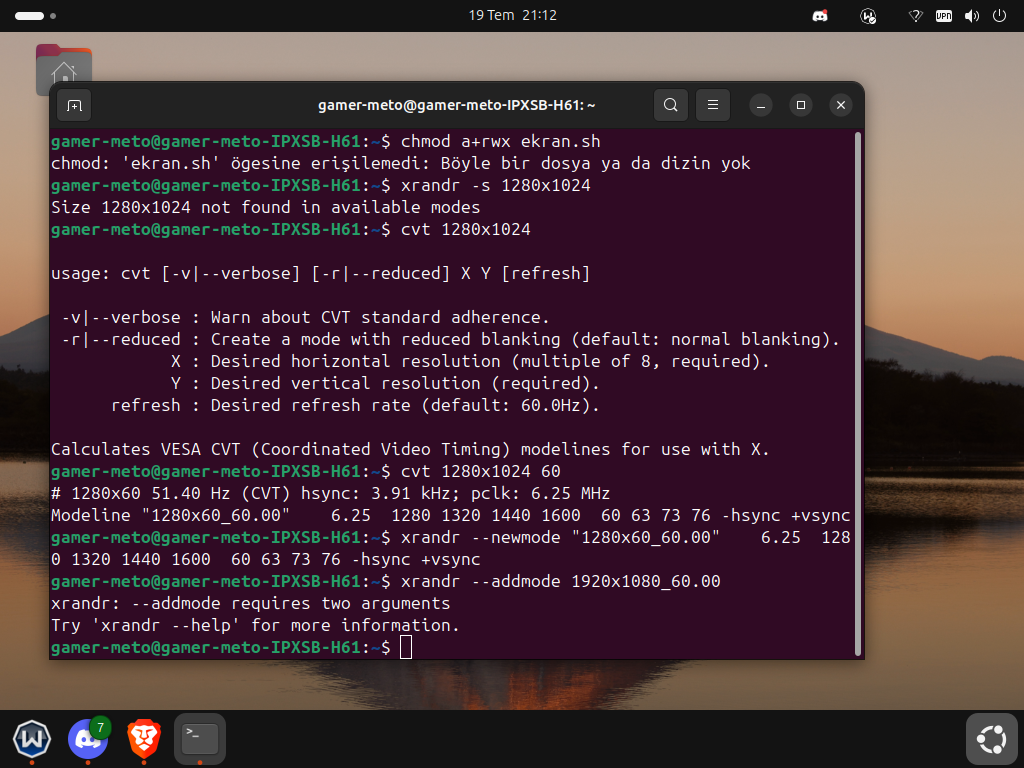Select Terminal icon in the dock
The height and width of the screenshot is (768, 1024).
pyautogui.click(x=200, y=739)
